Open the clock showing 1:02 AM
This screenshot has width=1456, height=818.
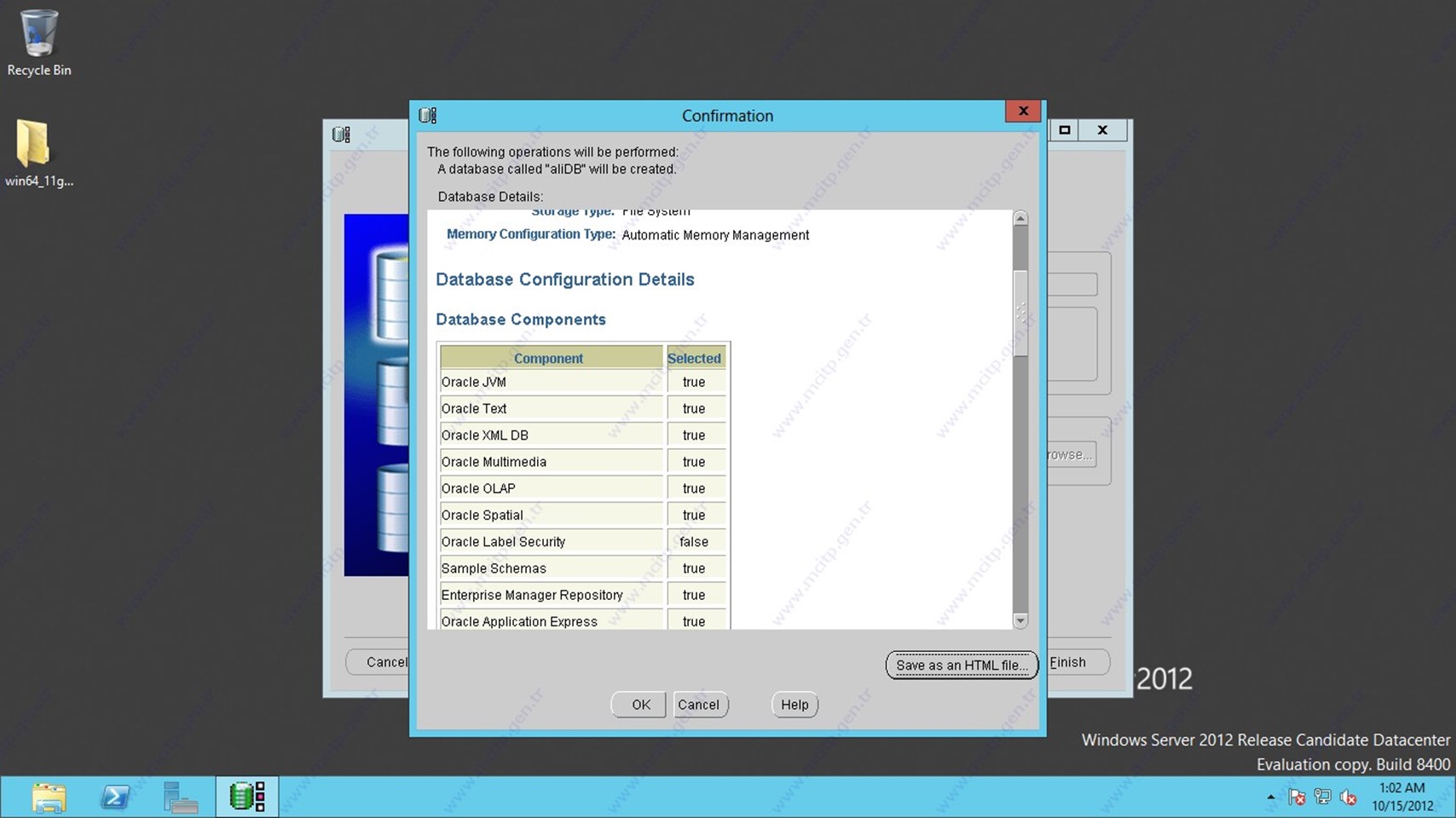[1402, 797]
